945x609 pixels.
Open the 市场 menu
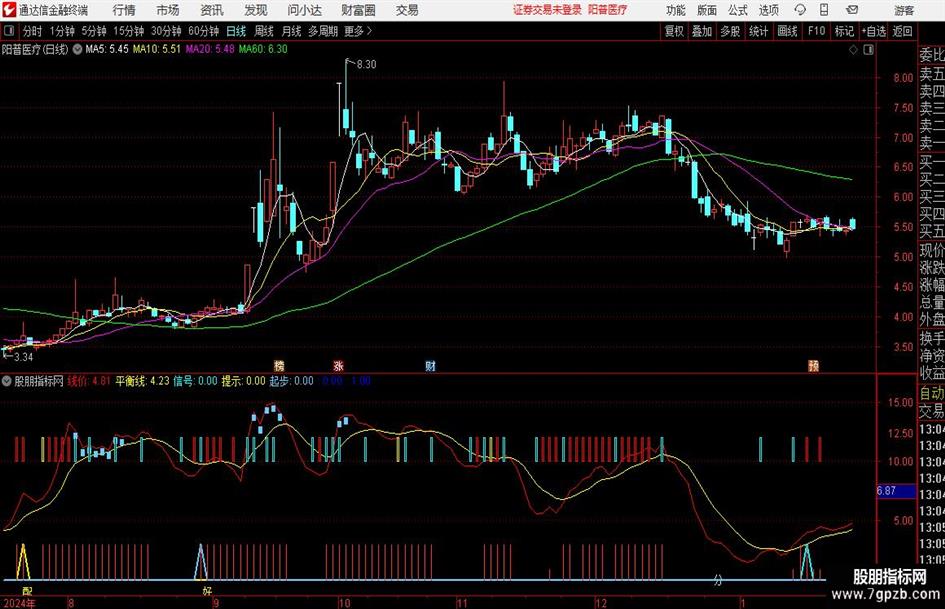(x=168, y=10)
